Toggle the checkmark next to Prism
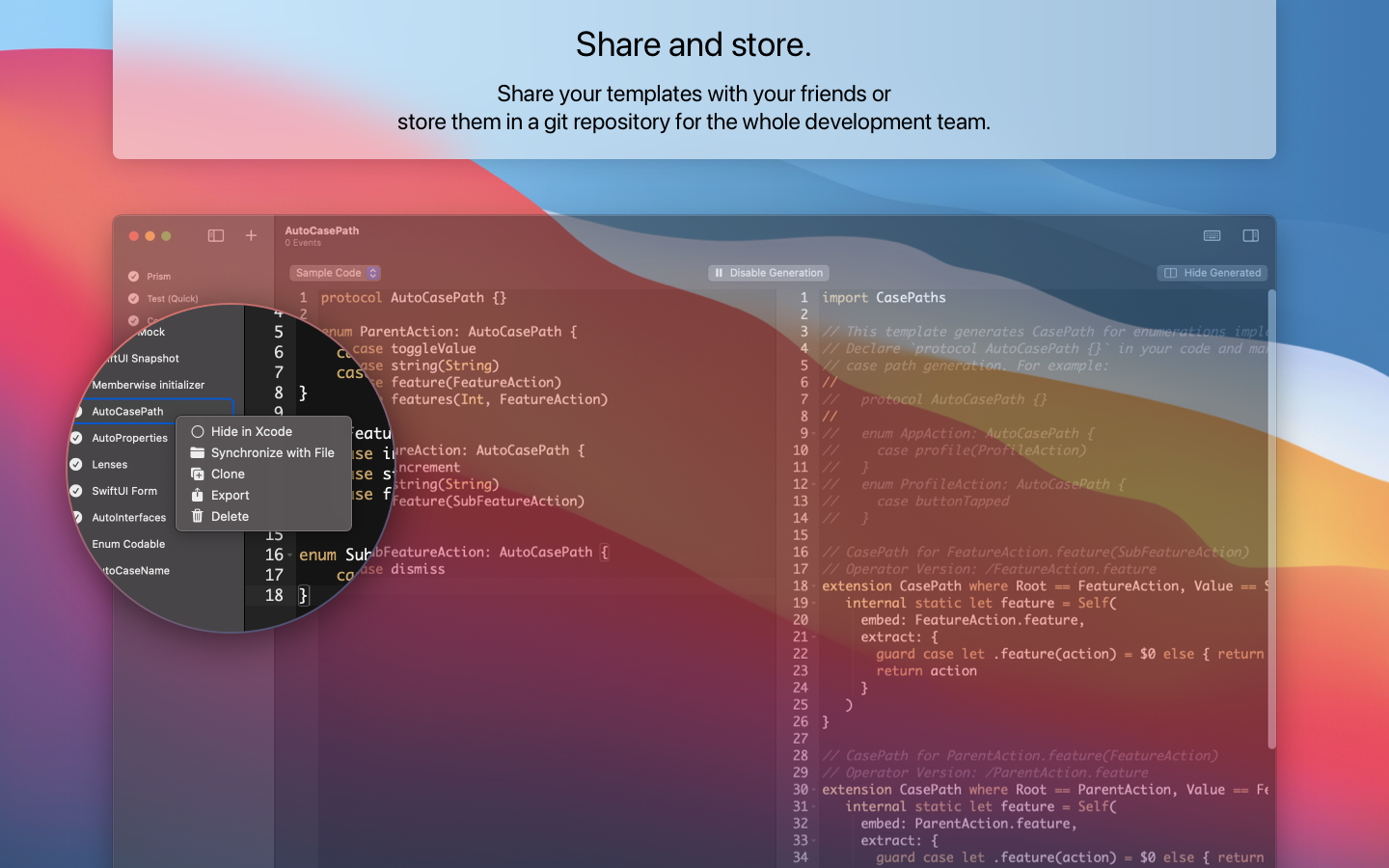This screenshot has height=868, width=1389. (132, 276)
